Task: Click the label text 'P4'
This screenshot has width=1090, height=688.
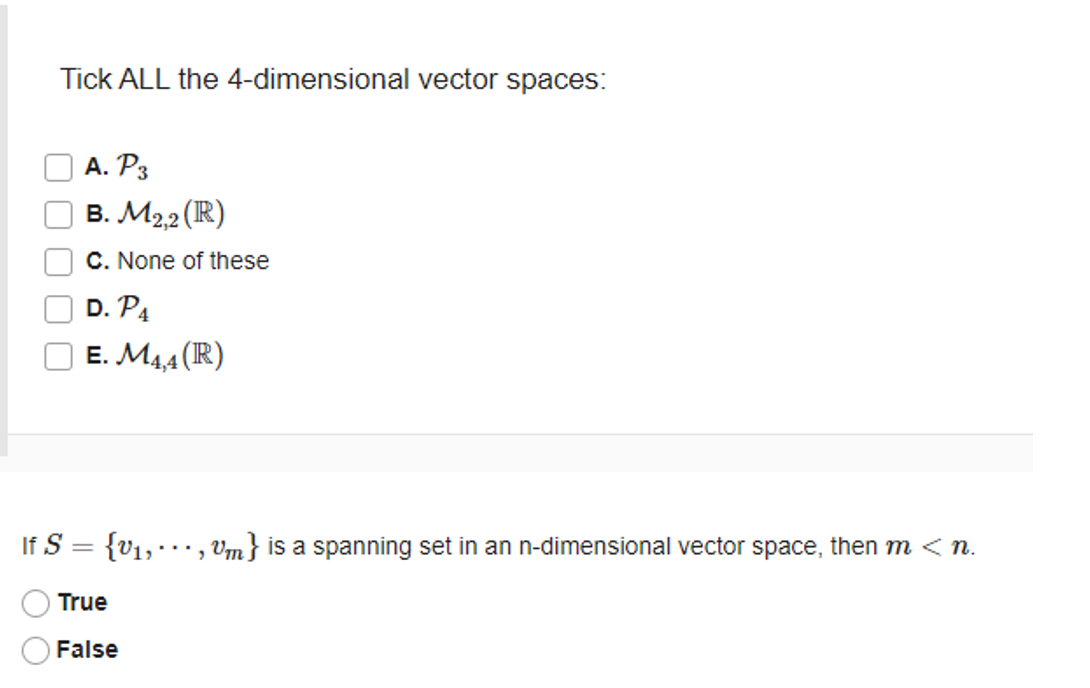Action: tap(135, 310)
